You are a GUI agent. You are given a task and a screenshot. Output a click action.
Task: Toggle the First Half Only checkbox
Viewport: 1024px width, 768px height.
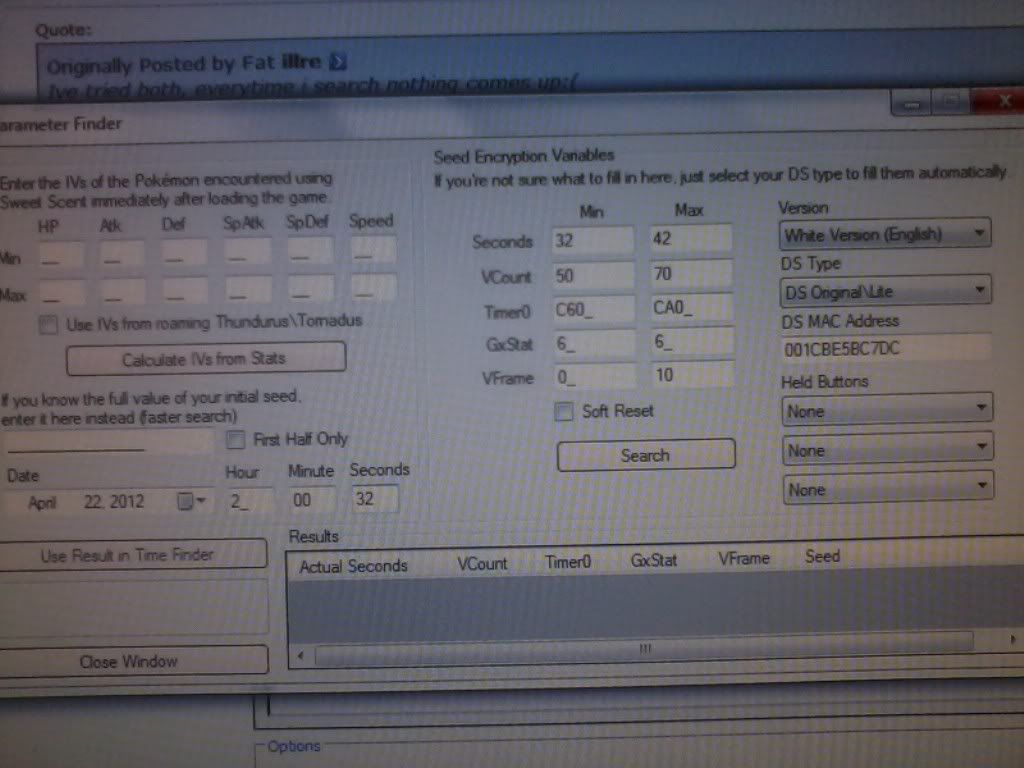236,440
